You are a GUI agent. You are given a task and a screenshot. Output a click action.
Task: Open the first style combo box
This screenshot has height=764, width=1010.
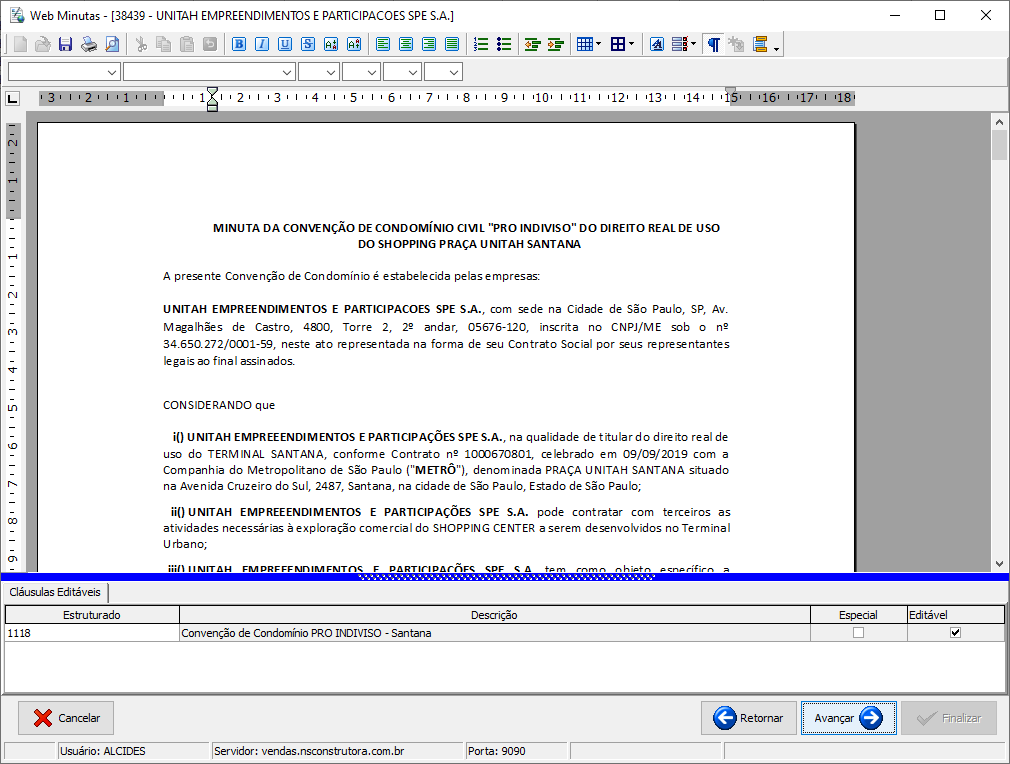(64, 72)
